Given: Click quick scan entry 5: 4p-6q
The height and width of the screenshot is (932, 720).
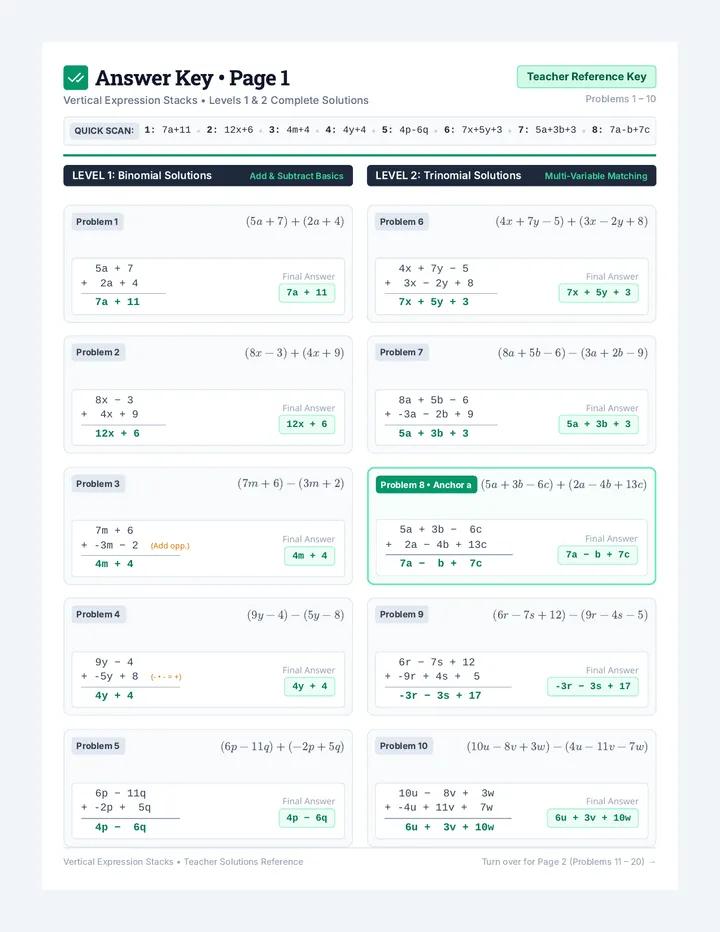Looking at the screenshot, I should [405, 130].
